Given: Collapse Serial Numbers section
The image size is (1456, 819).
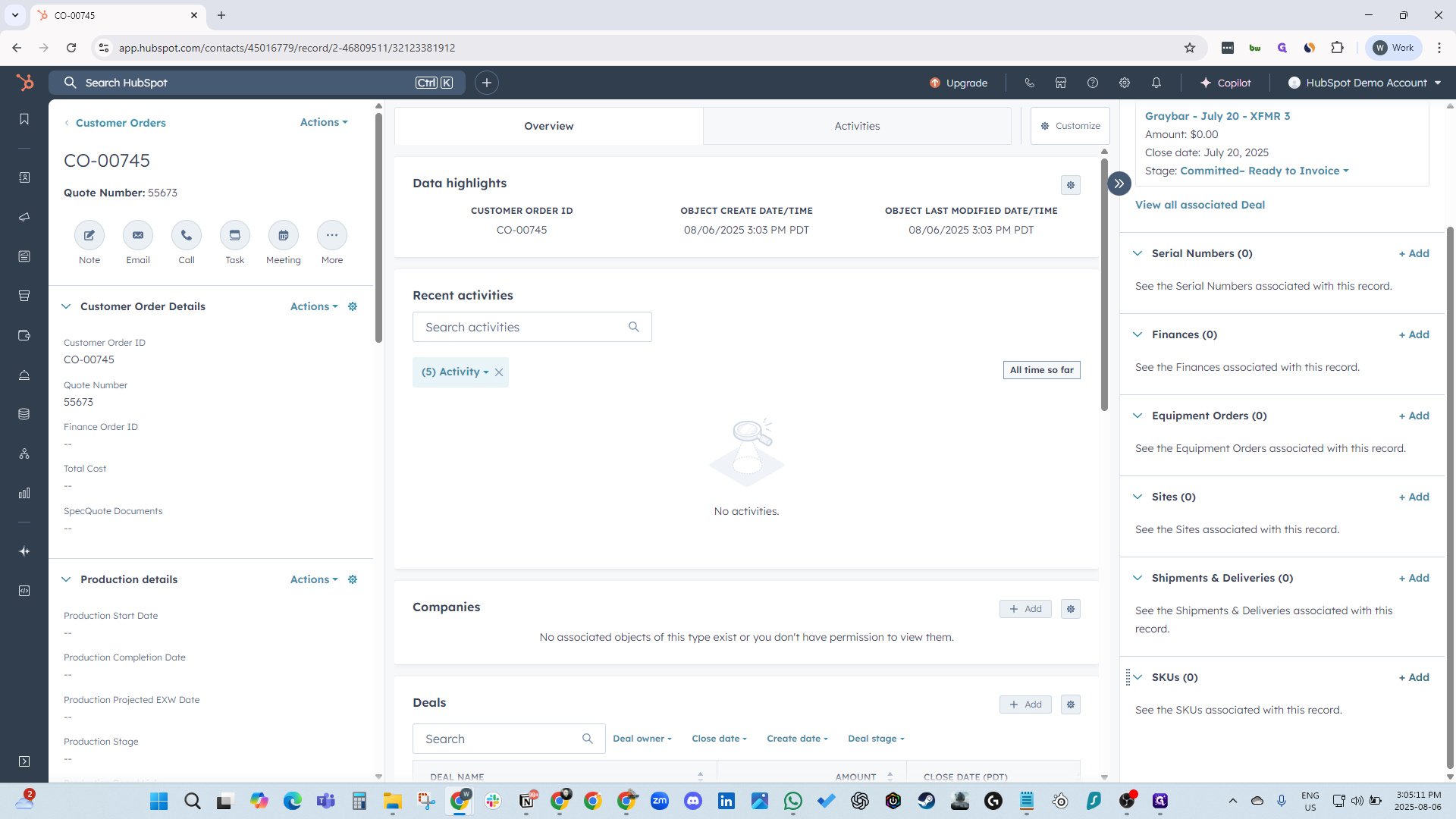Looking at the screenshot, I should click(1137, 253).
